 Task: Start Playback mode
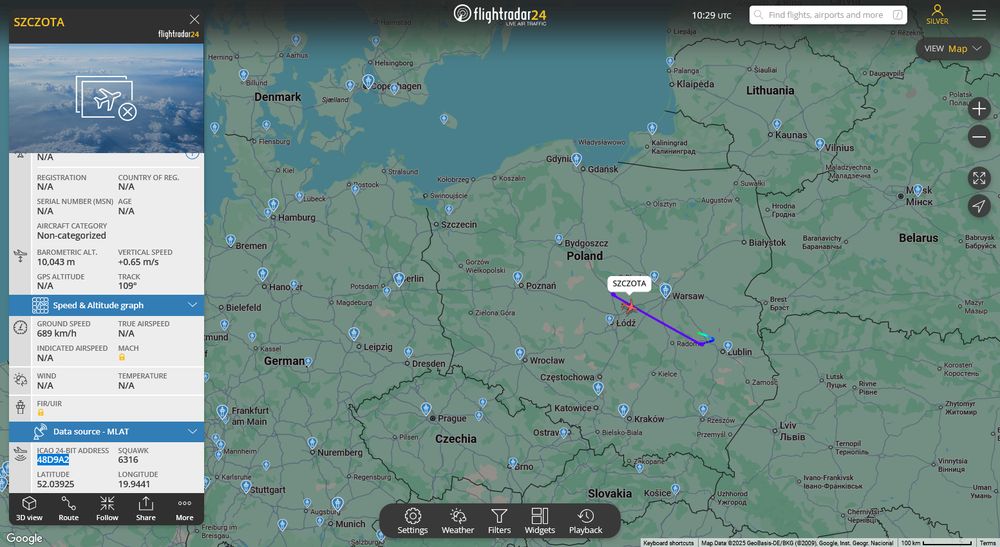coord(585,521)
